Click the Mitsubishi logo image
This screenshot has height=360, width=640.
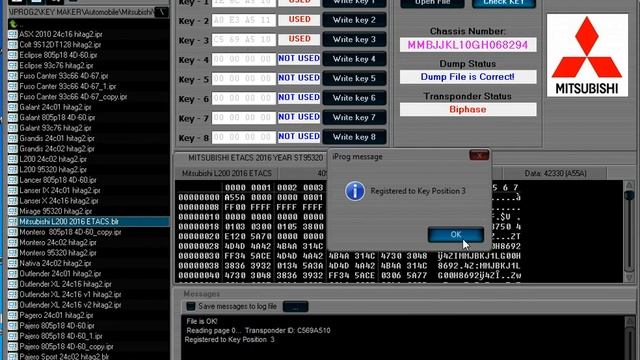point(587,56)
